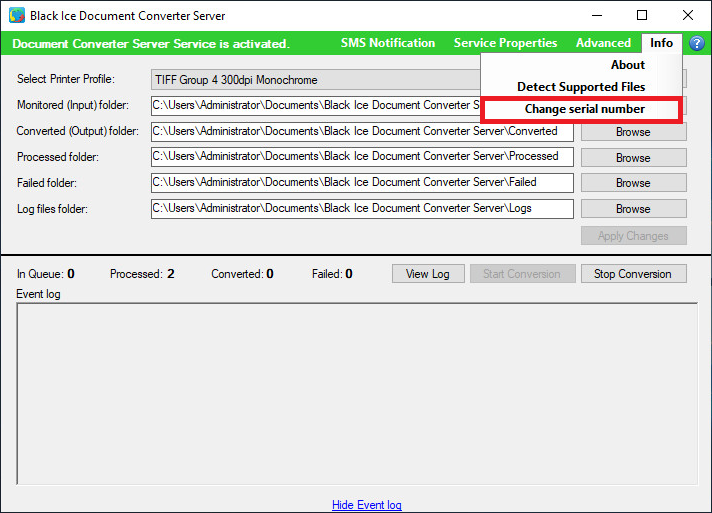Click the Monitored (Input) folder path field

point(316,105)
